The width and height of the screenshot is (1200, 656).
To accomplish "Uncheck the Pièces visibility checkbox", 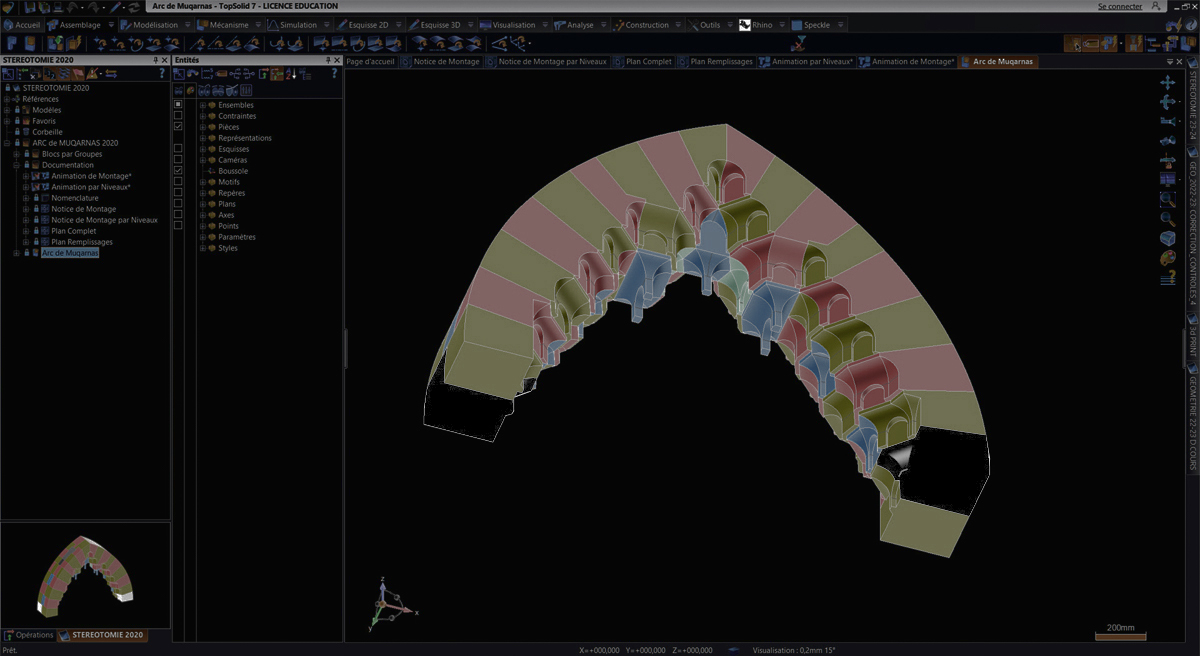I will [x=178, y=127].
